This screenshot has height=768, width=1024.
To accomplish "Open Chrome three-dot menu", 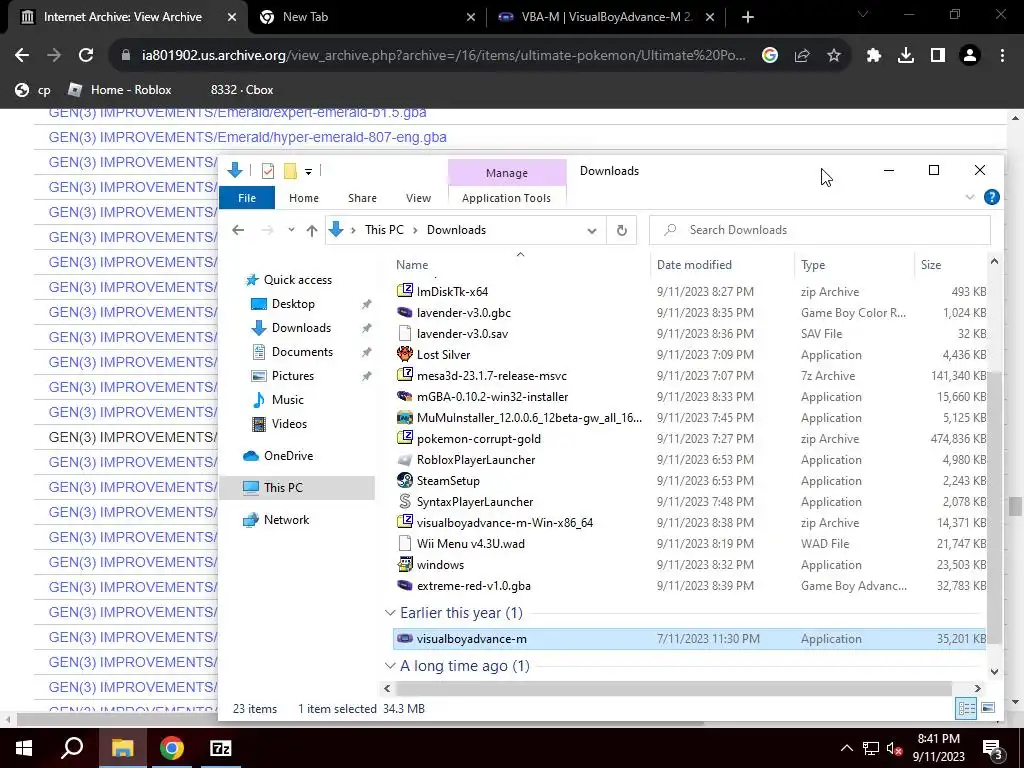I will click(1002, 56).
